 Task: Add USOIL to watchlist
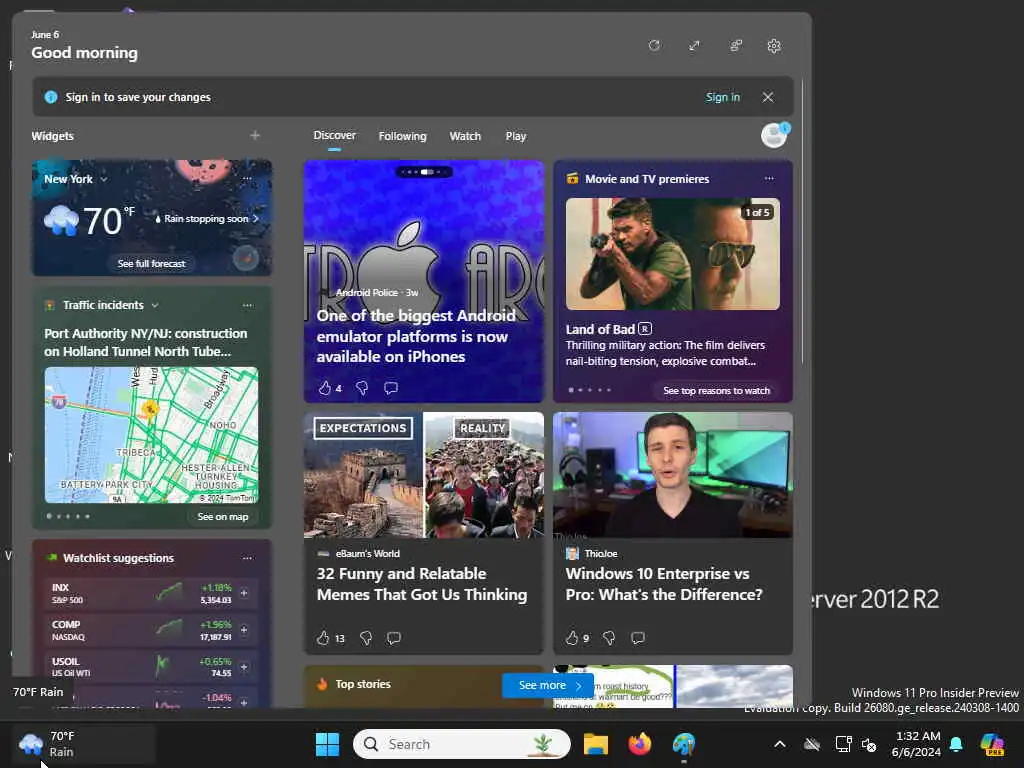pos(244,667)
